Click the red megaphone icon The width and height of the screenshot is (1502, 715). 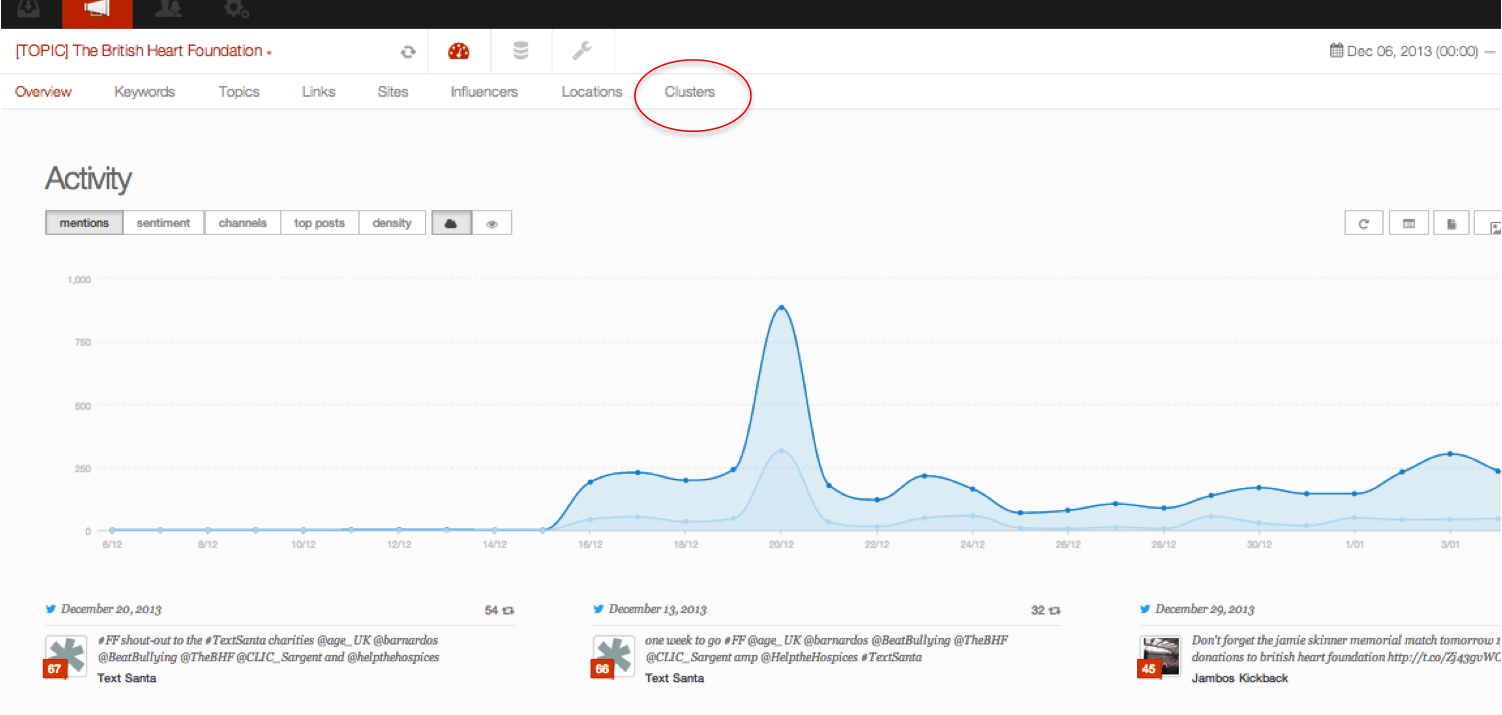96,10
